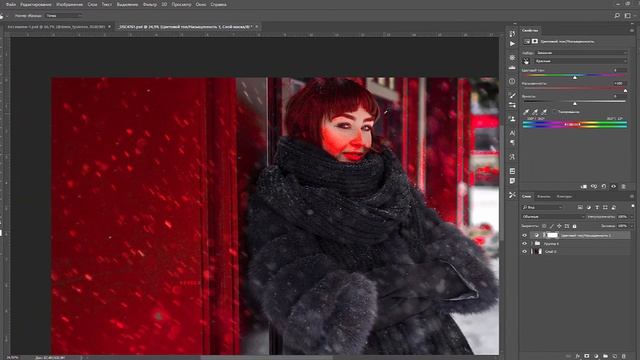Click the lightness value input field
Image resolution: width=640 pixels, height=360 pixels.
pos(620,96)
